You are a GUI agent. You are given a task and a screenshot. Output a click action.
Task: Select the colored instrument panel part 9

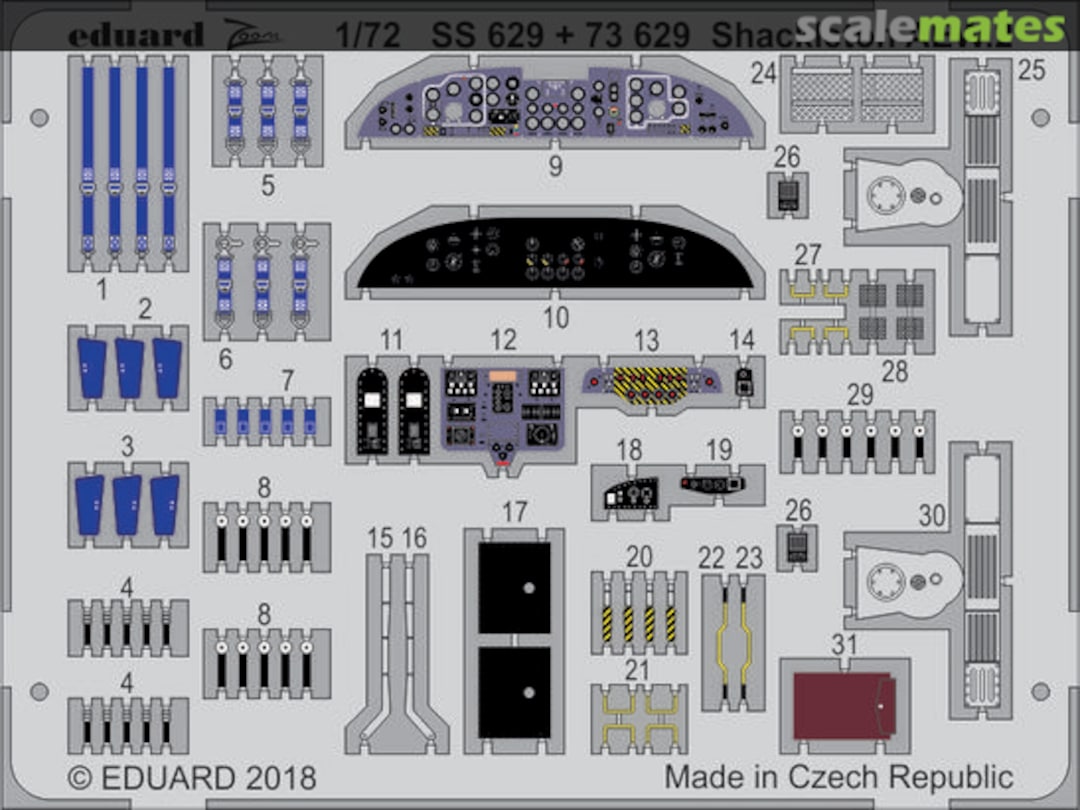click(555, 104)
